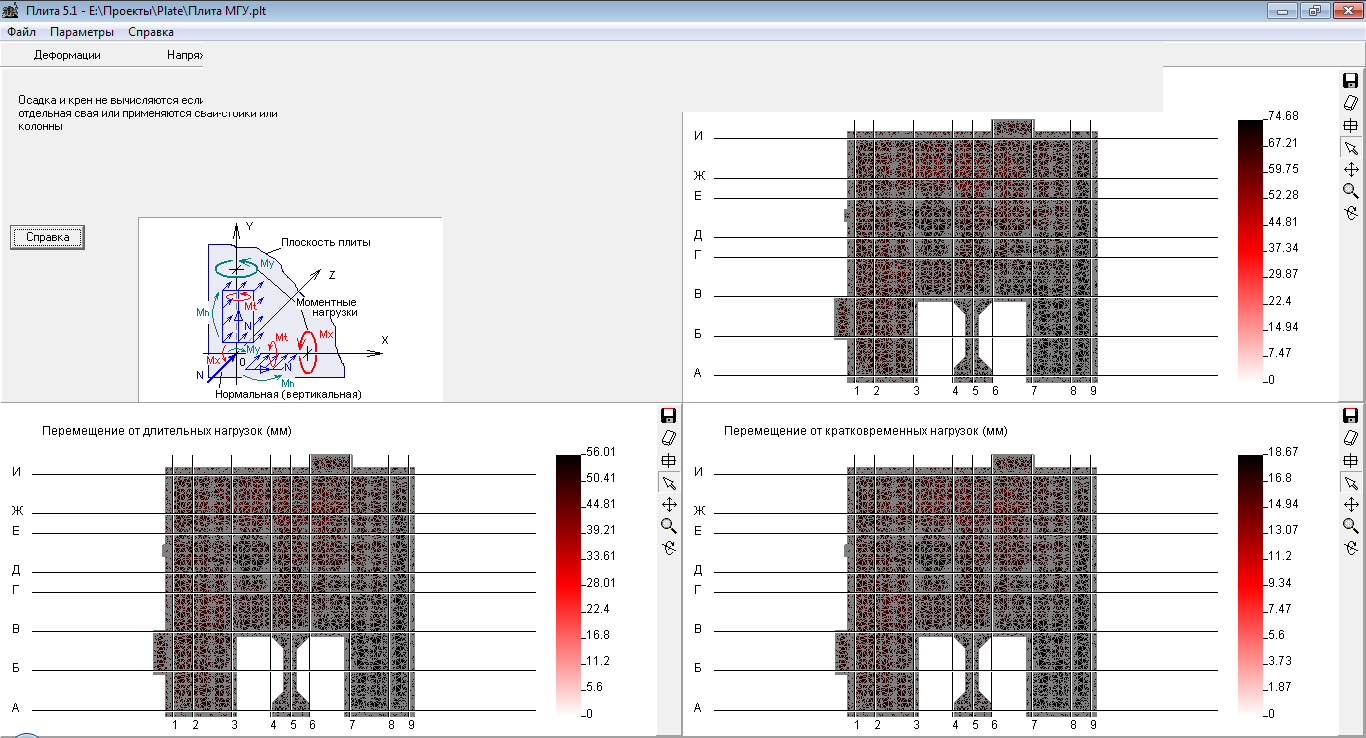This screenshot has height=738, width=1366.
Task: Click legend value 9.34 in short-term scale
Action: click(x=1279, y=583)
